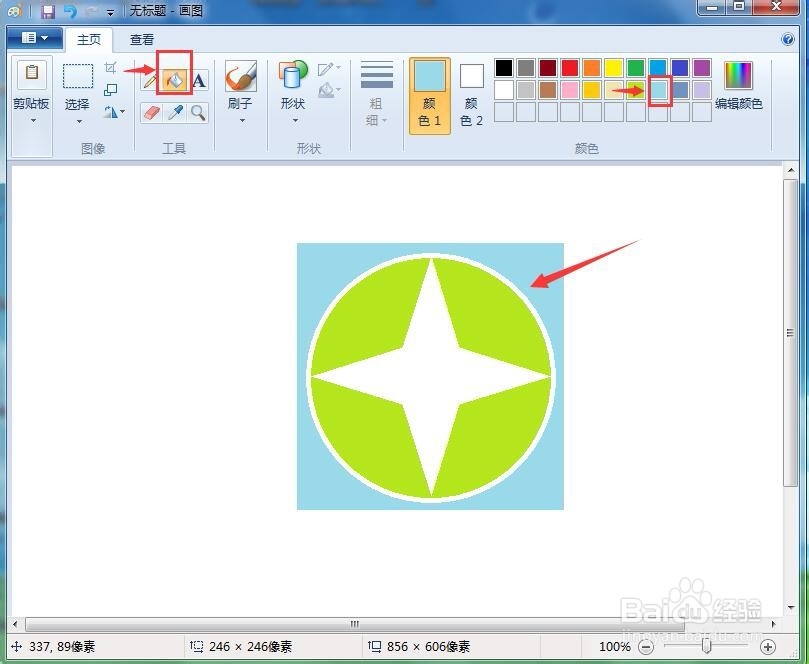The width and height of the screenshot is (809, 664).
Task: Open the Edit colors rainbow palette
Action: pyautogui.click(x=738, y=75)
